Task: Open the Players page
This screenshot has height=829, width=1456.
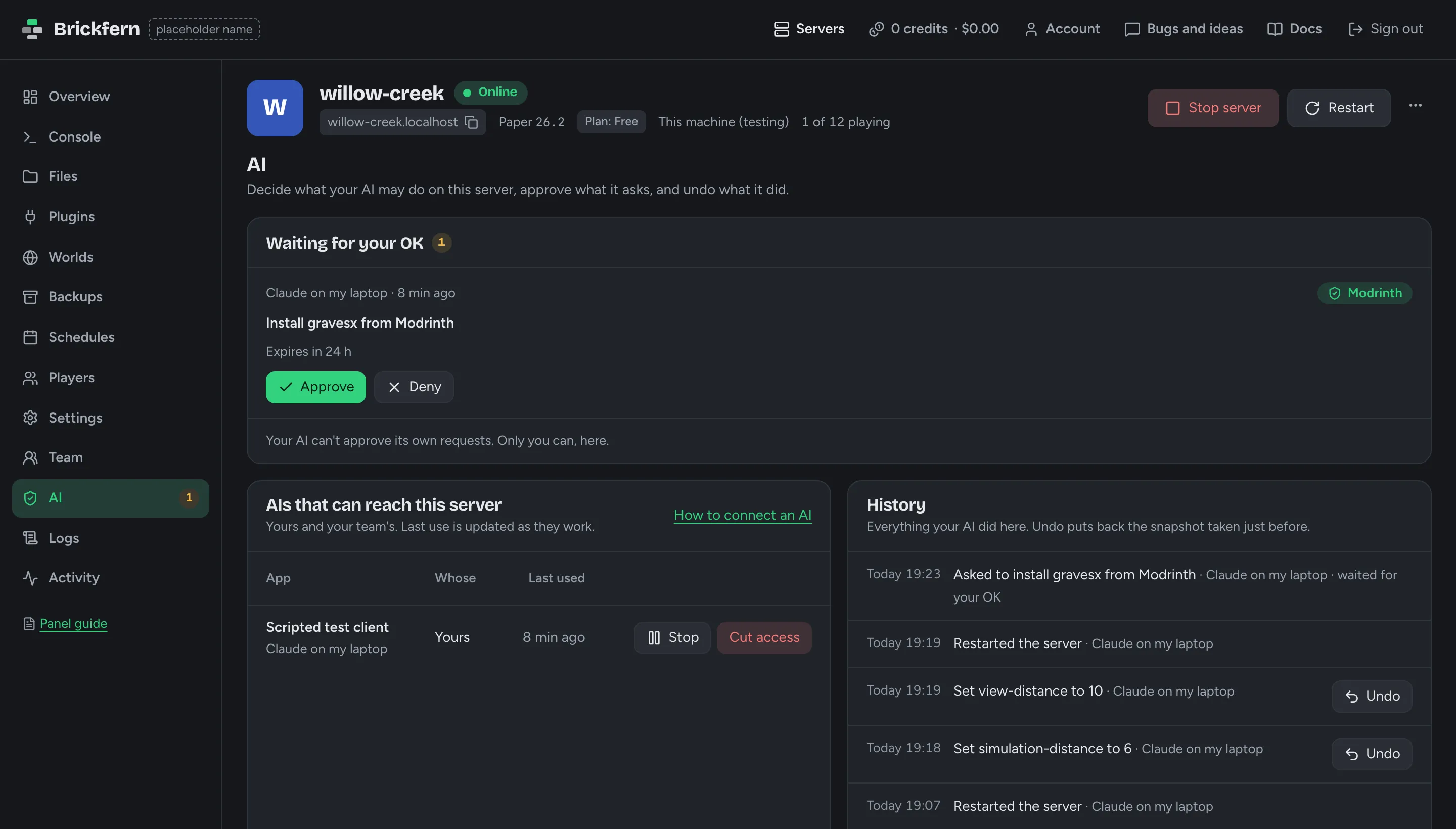Action: (111, 378)
